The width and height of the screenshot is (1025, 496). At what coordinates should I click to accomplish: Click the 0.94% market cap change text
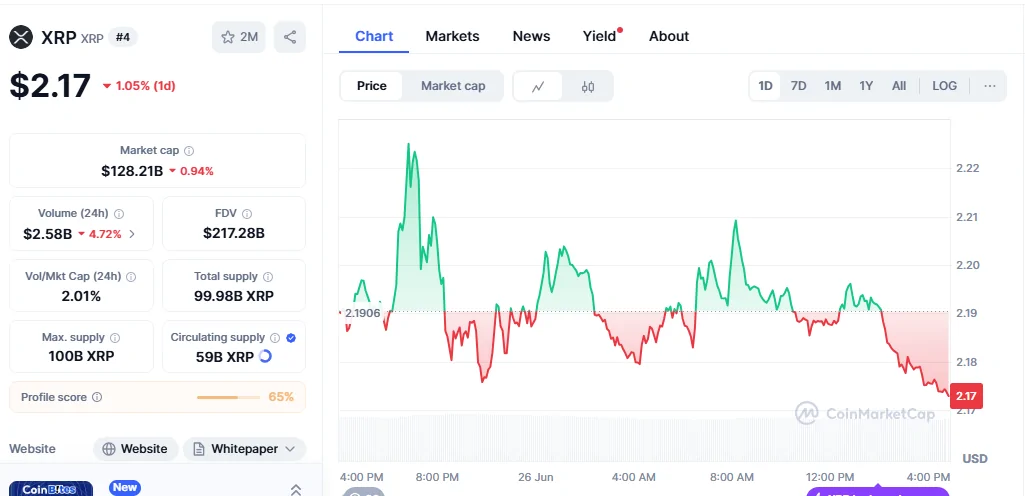point(197,171)
